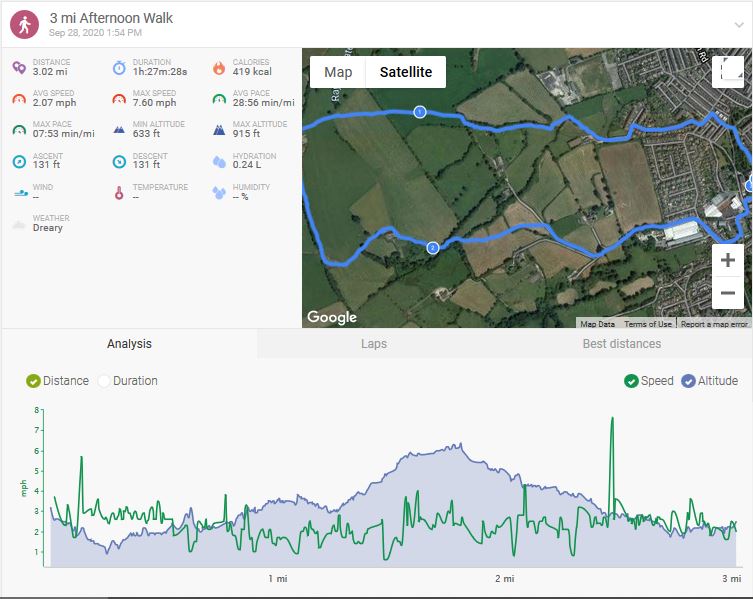The width and height of the screenshot is (753, 599).
Task: Click the distance stat icon
Action: click(x=19, y=68)
